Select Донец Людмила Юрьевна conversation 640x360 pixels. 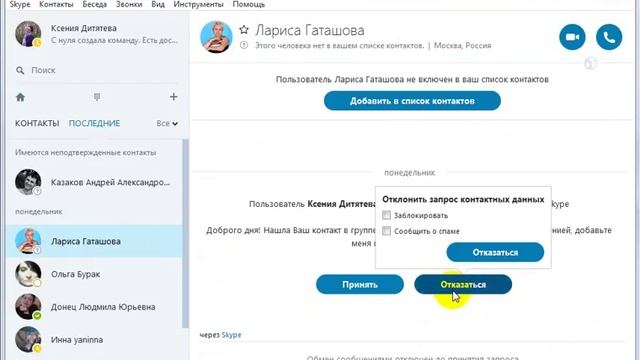(94, 307)
